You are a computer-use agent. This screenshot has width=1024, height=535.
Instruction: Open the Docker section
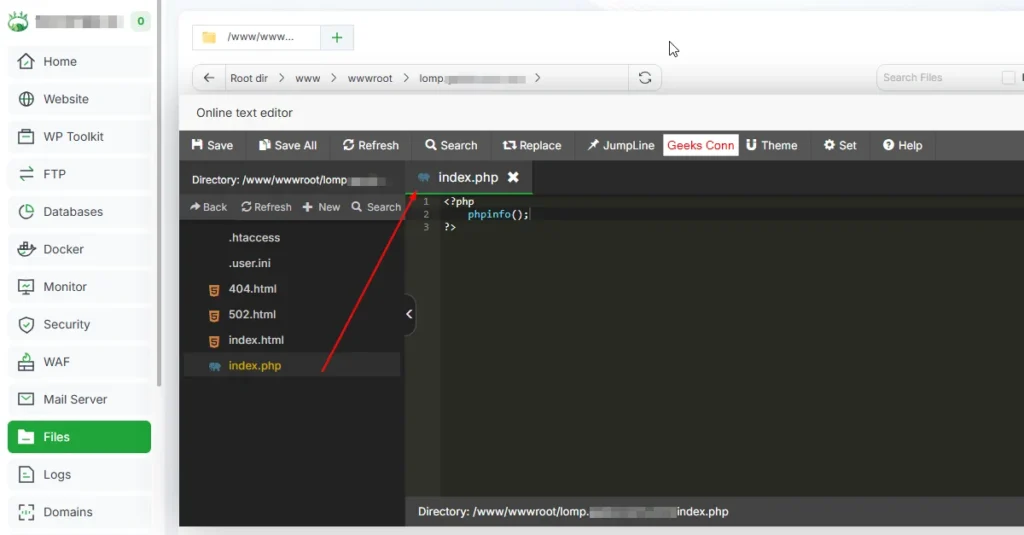click(79, 249)
